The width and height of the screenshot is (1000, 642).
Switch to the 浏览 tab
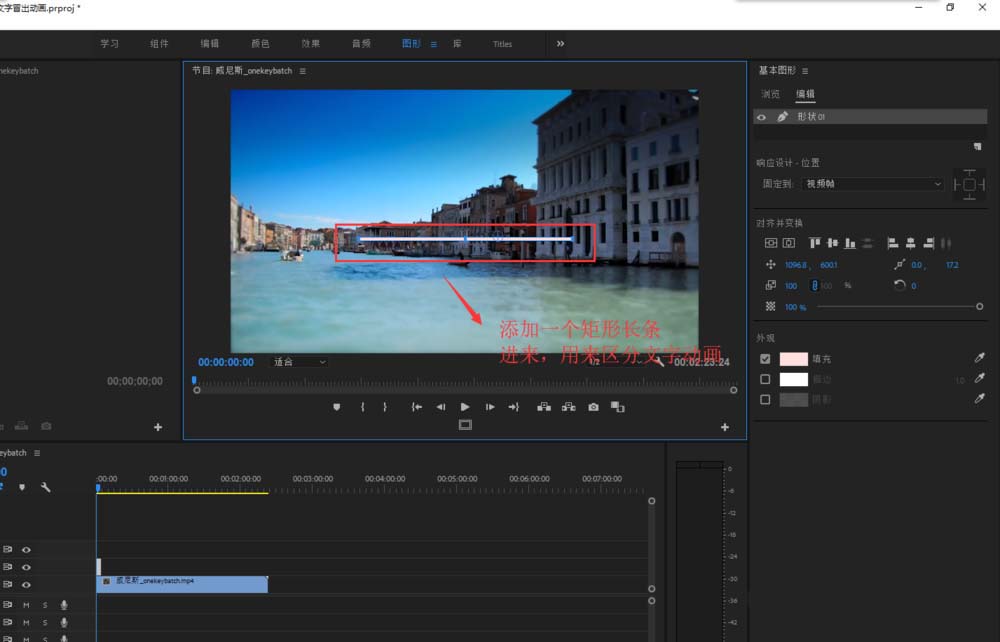tap(770, 94)
